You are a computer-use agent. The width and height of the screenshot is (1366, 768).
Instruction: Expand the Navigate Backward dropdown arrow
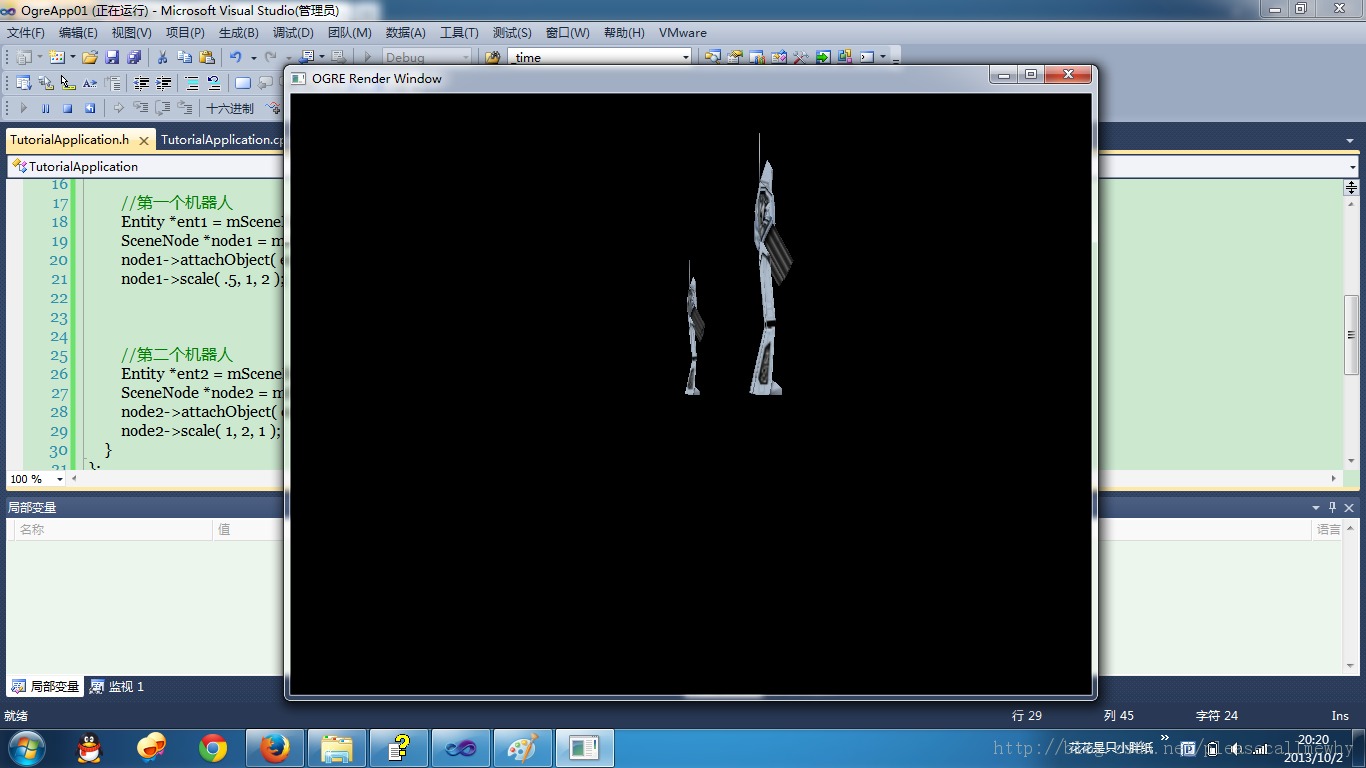[x=322, y=58]
